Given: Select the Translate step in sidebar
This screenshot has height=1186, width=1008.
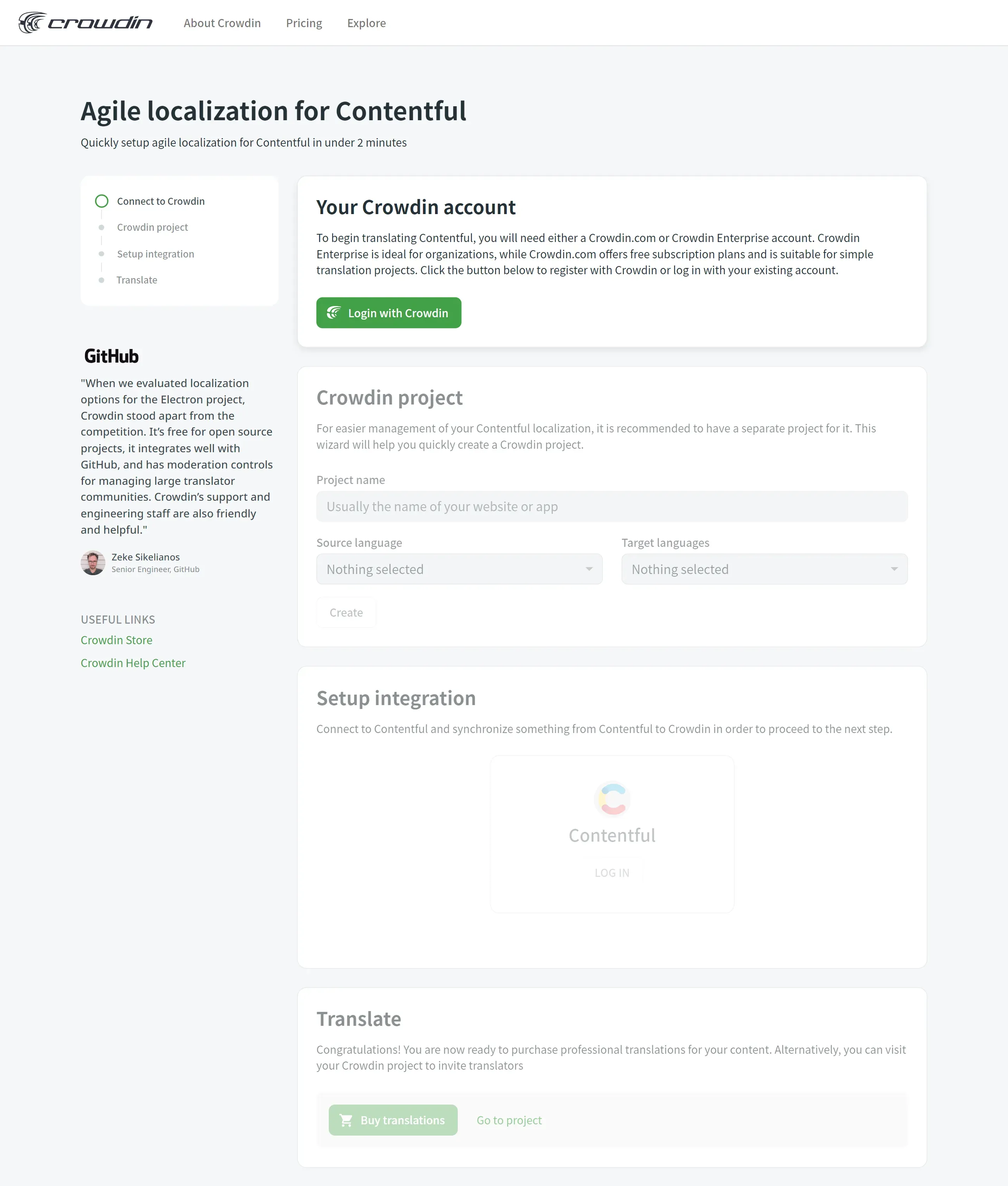Looking at the screenshot, I should [x=136, y=280].
